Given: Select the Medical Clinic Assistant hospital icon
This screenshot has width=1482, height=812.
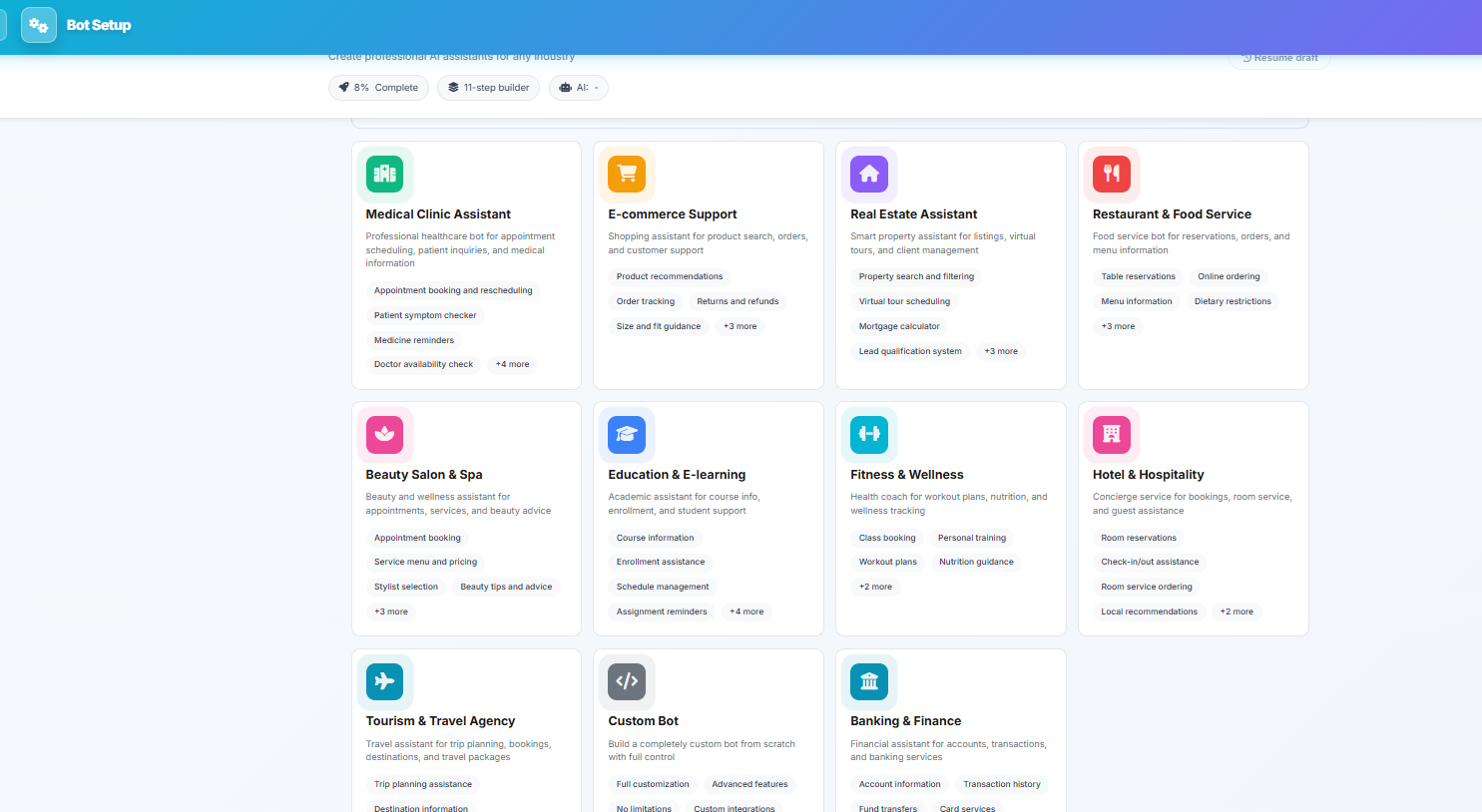Looking at the screenshot, I should tap(385, 174).
